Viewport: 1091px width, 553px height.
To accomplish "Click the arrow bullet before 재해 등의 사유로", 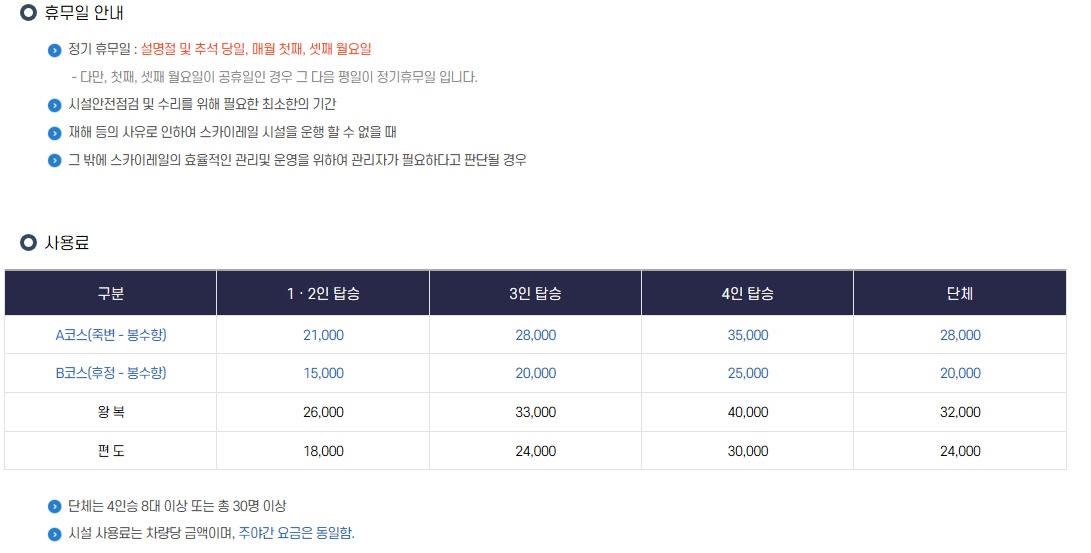I will click(54, 133).
